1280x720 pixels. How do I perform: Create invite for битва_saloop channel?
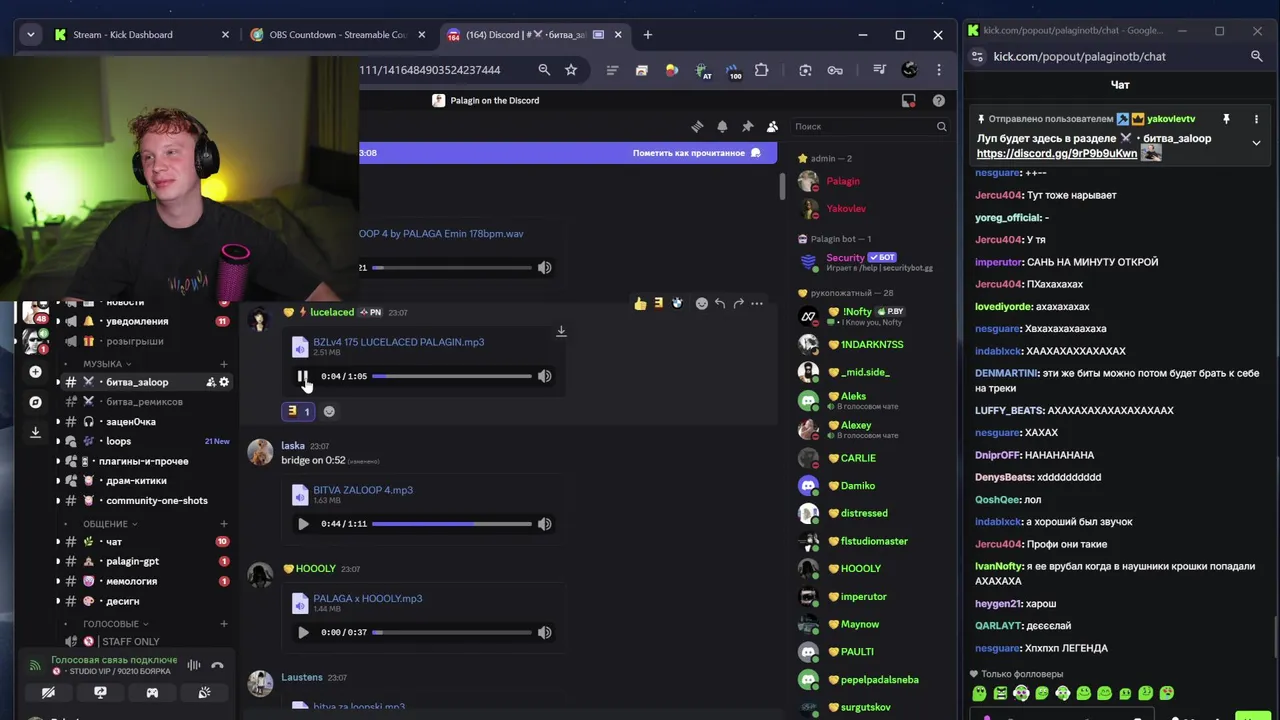click(x=211, y=382)
